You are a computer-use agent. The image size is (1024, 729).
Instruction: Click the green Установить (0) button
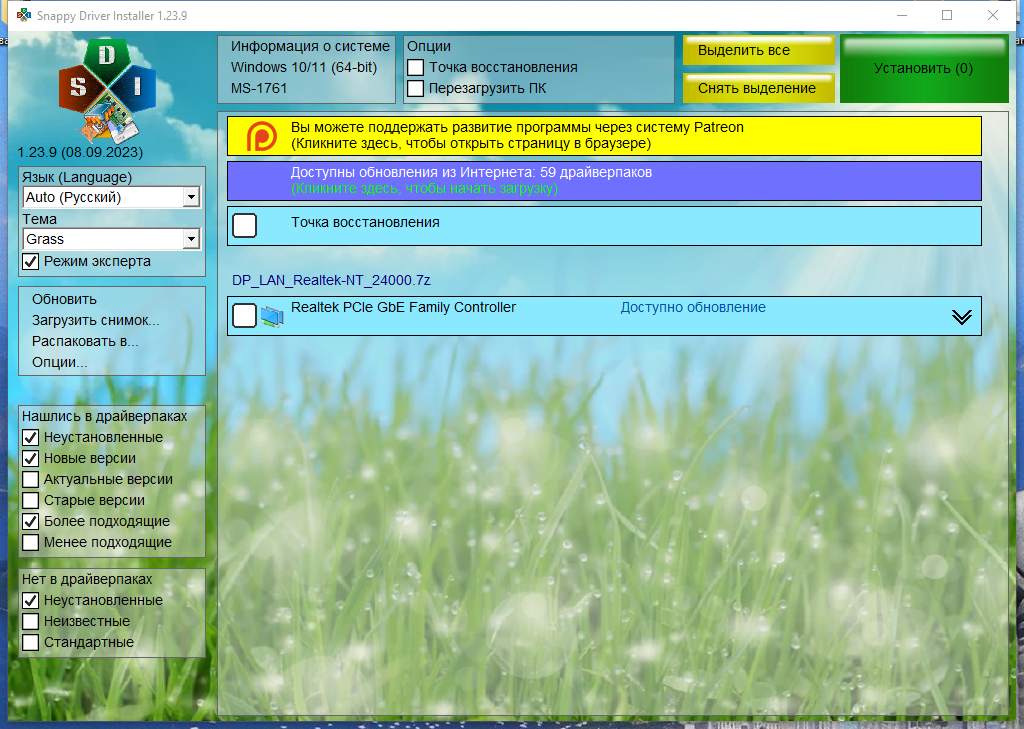point(924,69)
